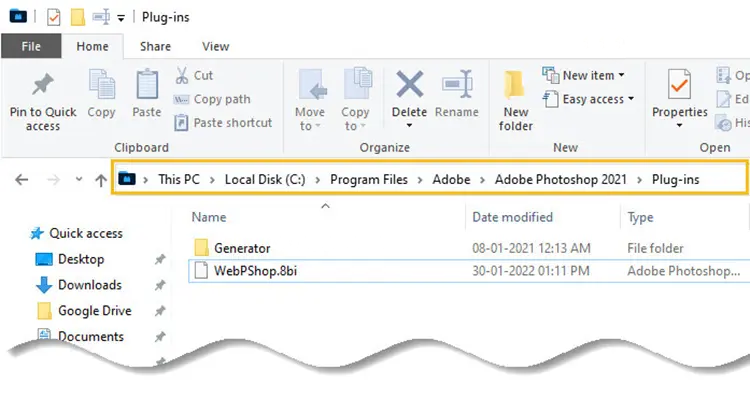Open the Delete dropdown arrow
The width and height of the screenshot is (750, 398).
(409, 125)
